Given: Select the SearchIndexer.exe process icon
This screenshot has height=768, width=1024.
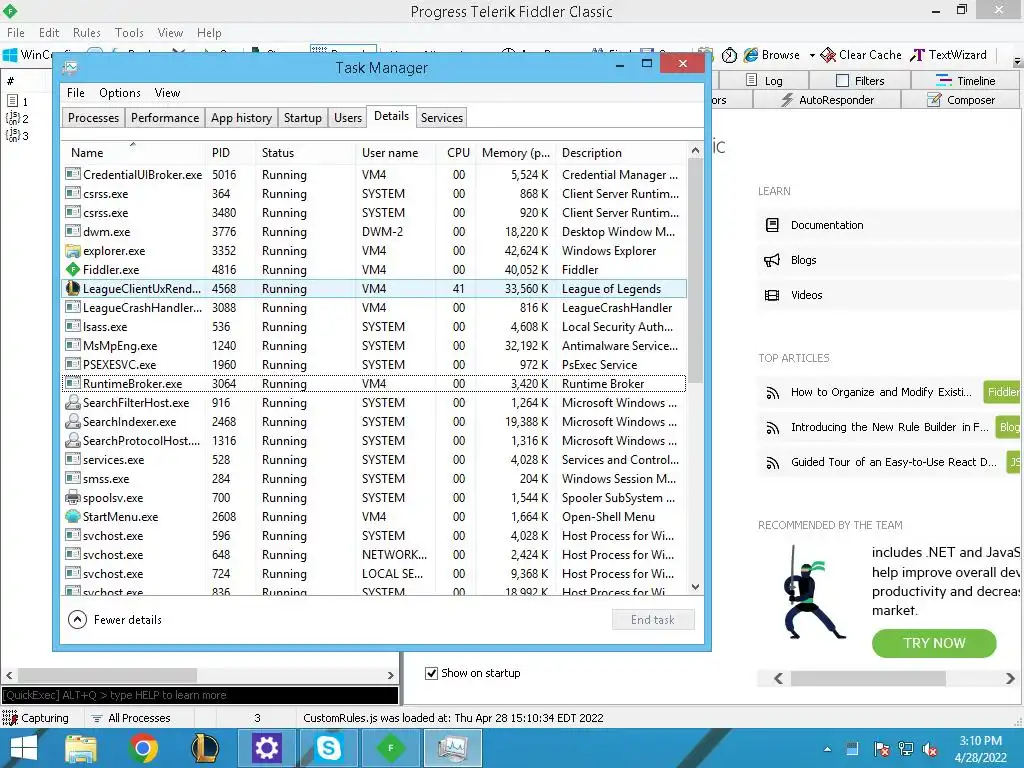Looking at the screenshot, I should point(72,422).
